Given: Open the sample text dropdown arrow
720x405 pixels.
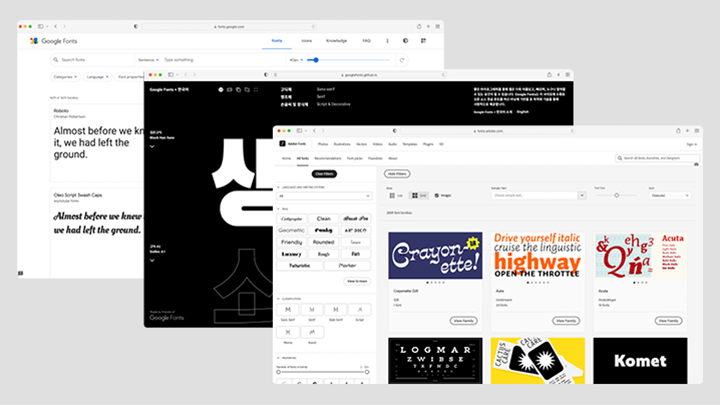Looking at the screenshot, I should (x=582, y=196).
